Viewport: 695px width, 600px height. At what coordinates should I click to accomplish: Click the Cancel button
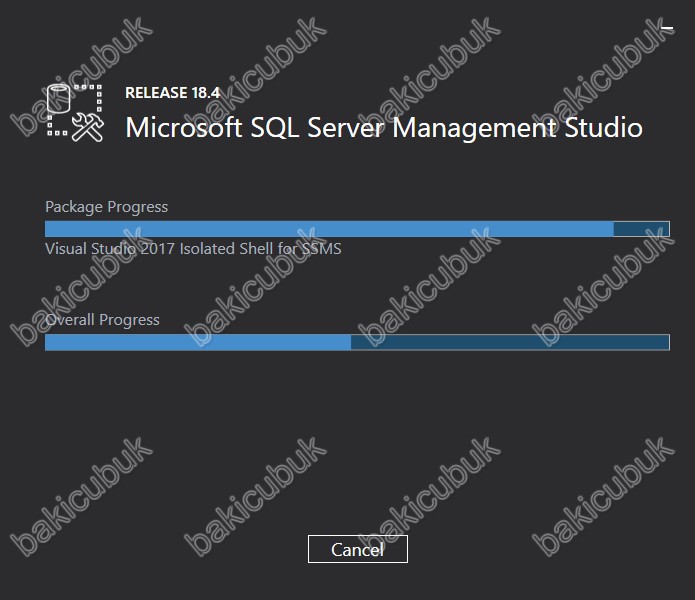[358, 549]
